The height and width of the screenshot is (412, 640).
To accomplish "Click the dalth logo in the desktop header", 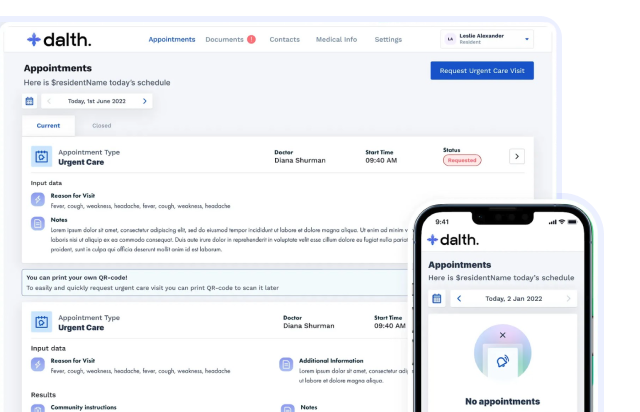I will [x=59, y=40].
